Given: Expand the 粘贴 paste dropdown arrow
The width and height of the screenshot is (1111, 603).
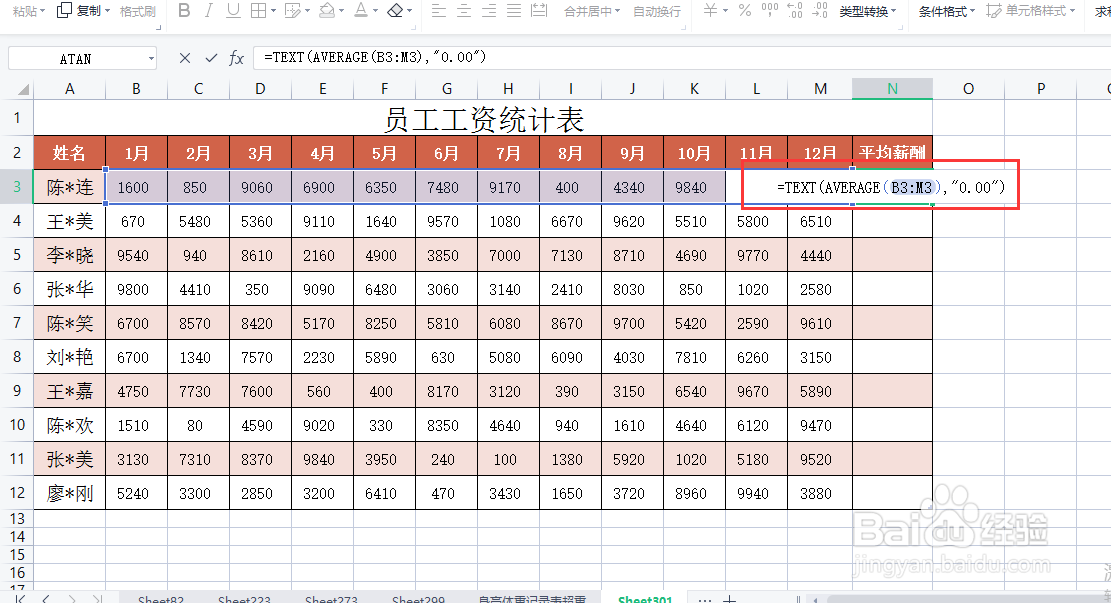Looking at the screenshot, I should tap(43, 11).
